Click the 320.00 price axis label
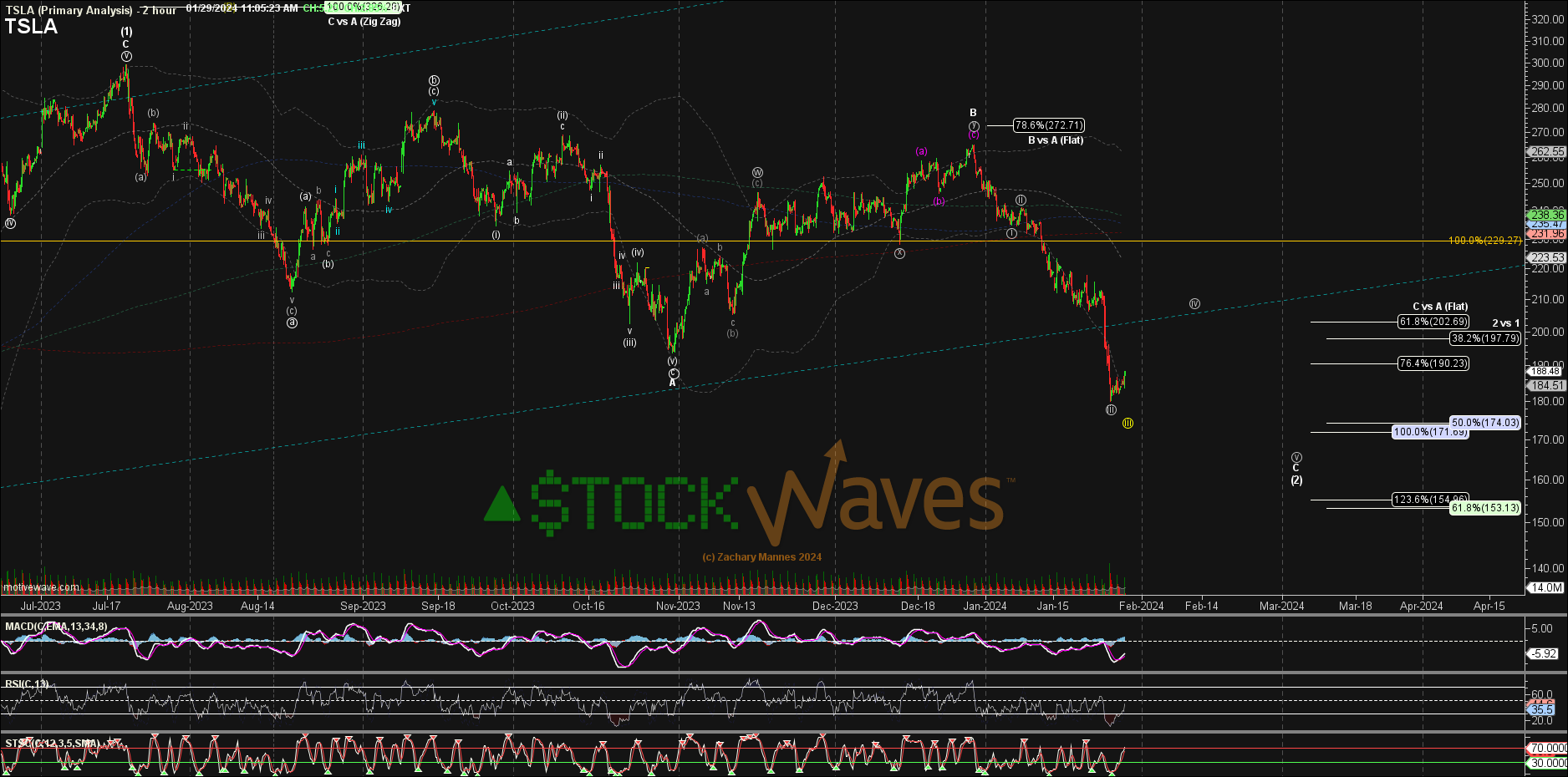Image resolution: width=1568 pixels, height=777 pixels. click(x=1548, y=18)
